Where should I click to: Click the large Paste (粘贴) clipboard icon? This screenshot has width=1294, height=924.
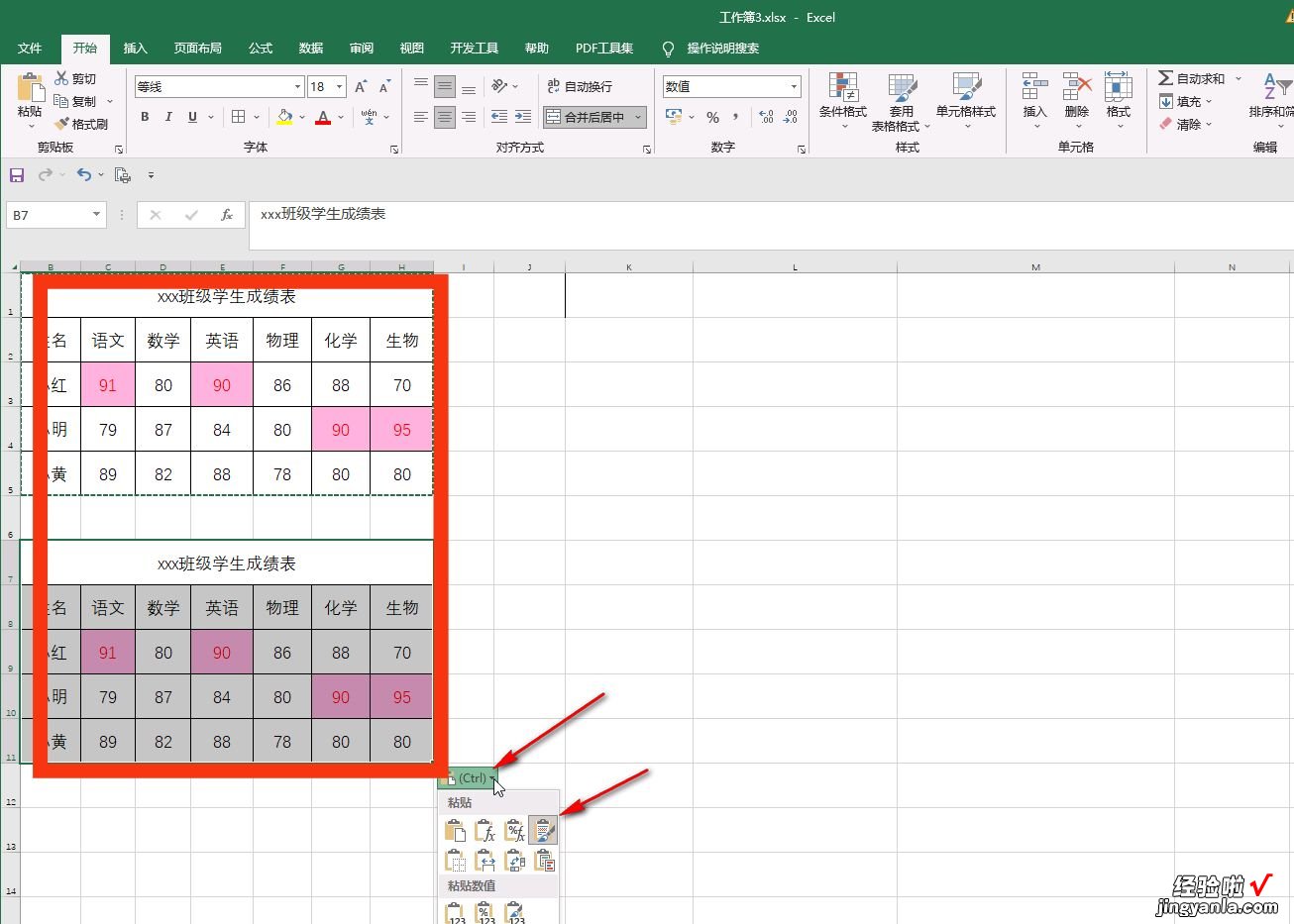30,89
